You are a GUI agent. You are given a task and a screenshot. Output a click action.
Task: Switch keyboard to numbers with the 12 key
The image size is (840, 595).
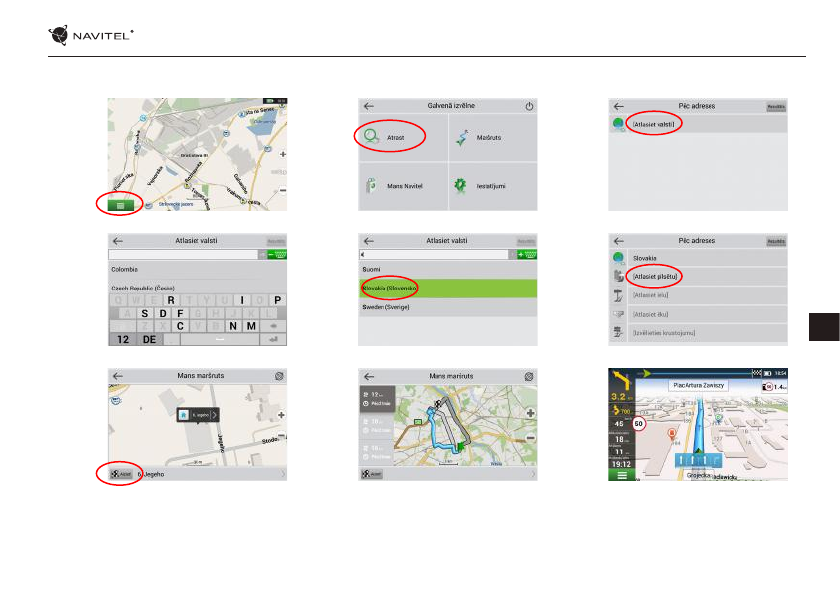point(123,340)
